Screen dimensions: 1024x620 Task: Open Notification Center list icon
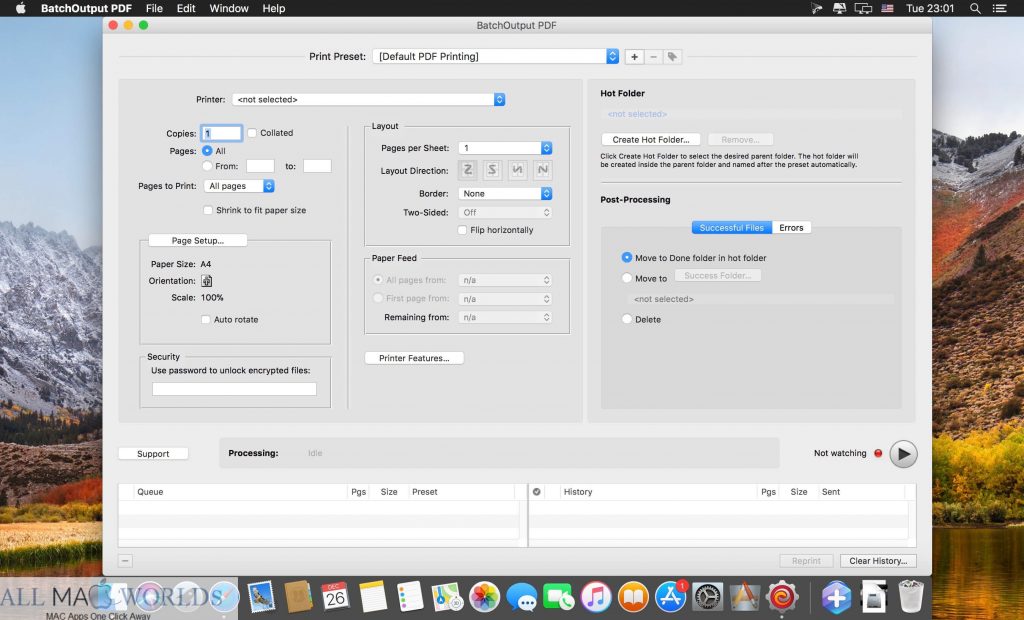1000,8
